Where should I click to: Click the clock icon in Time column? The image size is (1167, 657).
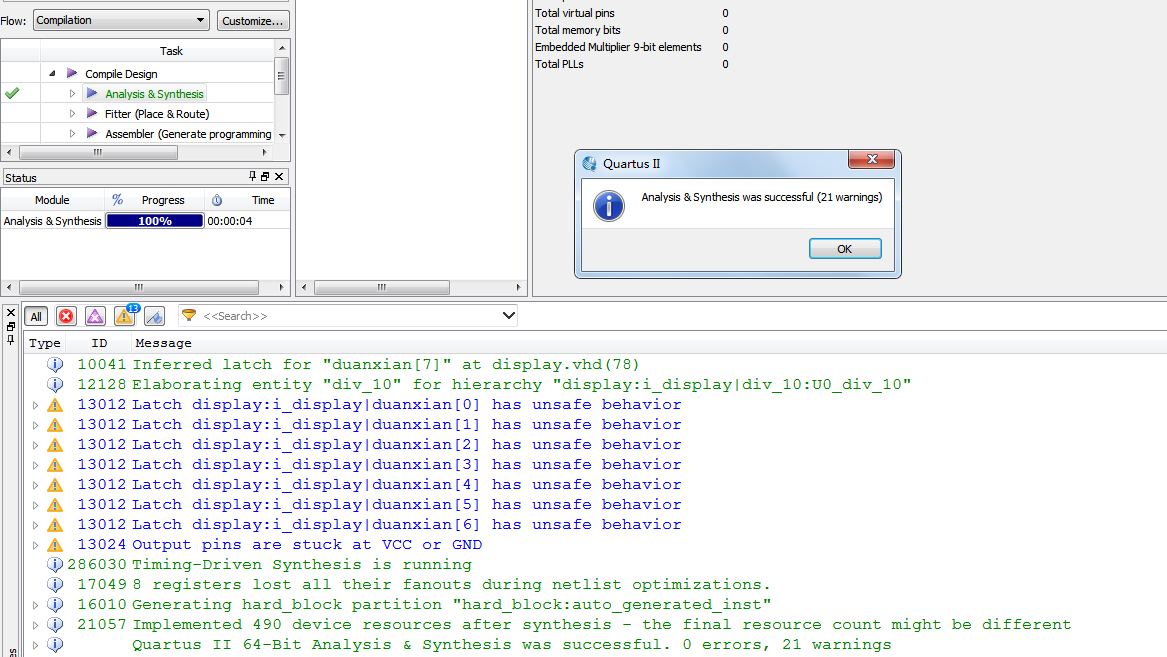pyautogui.click(x=217, y=200)
